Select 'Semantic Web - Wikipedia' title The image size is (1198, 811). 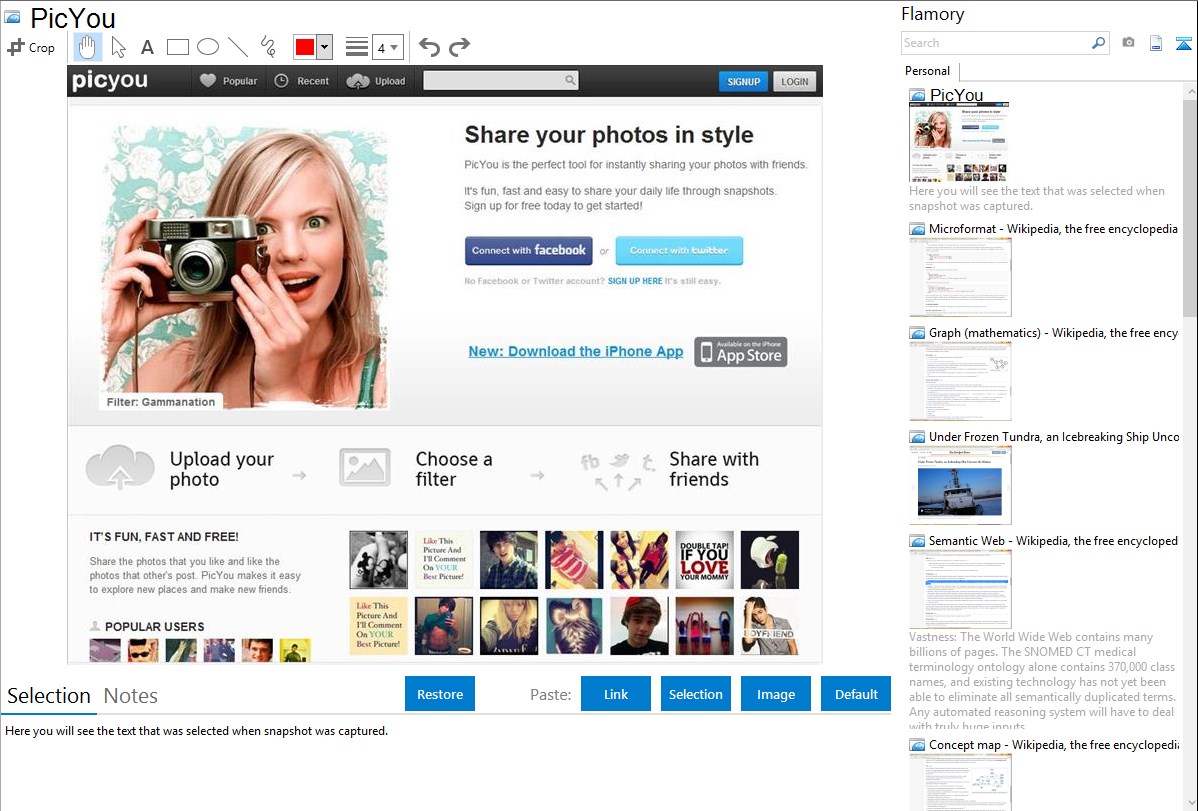[x=1053, y=541]
